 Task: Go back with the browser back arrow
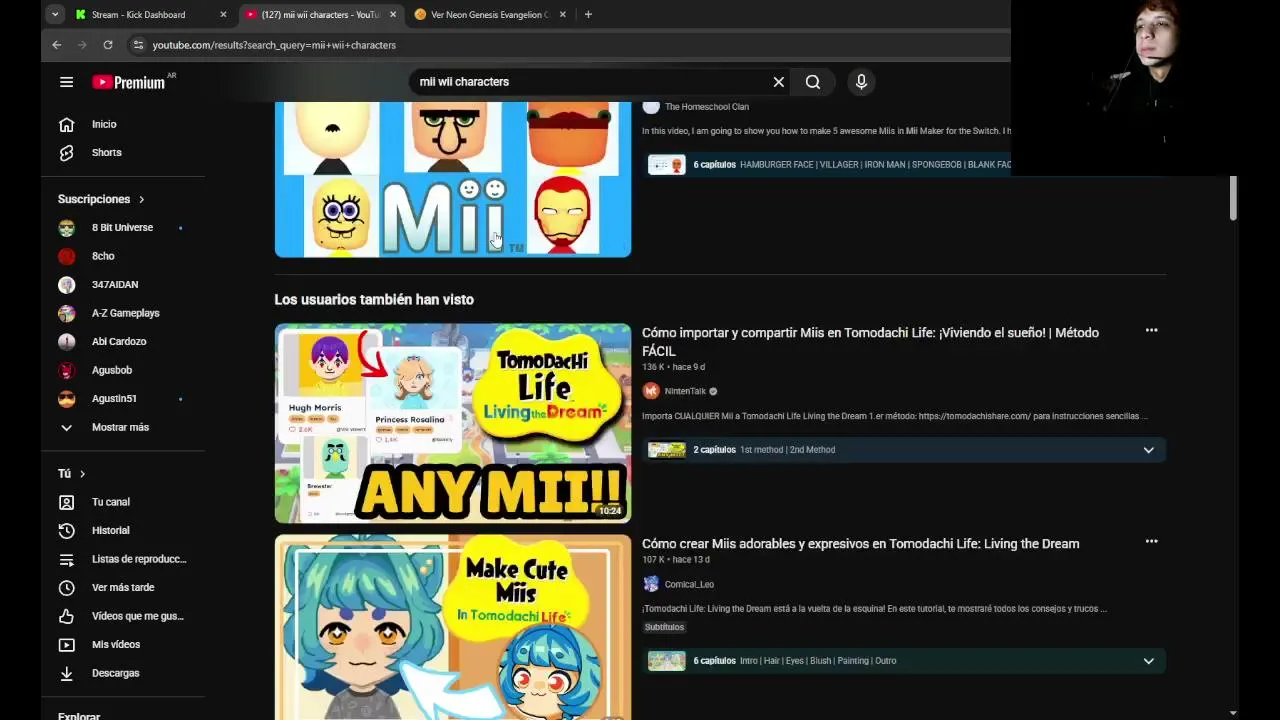tap(57, 45)
